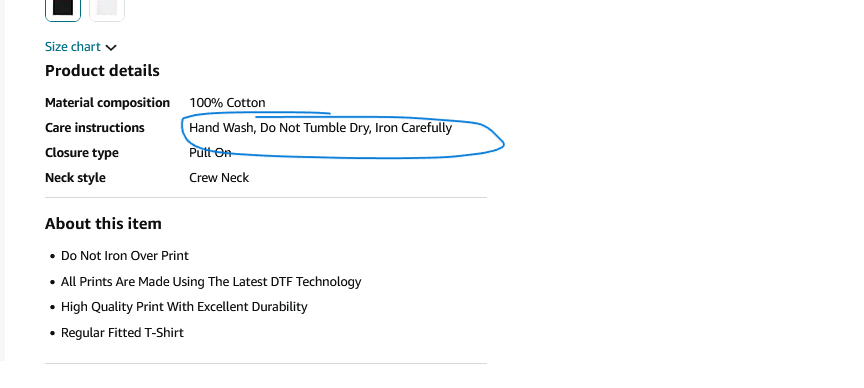Click the Material composition label
864x388 pixels.
tap(107, 103)
